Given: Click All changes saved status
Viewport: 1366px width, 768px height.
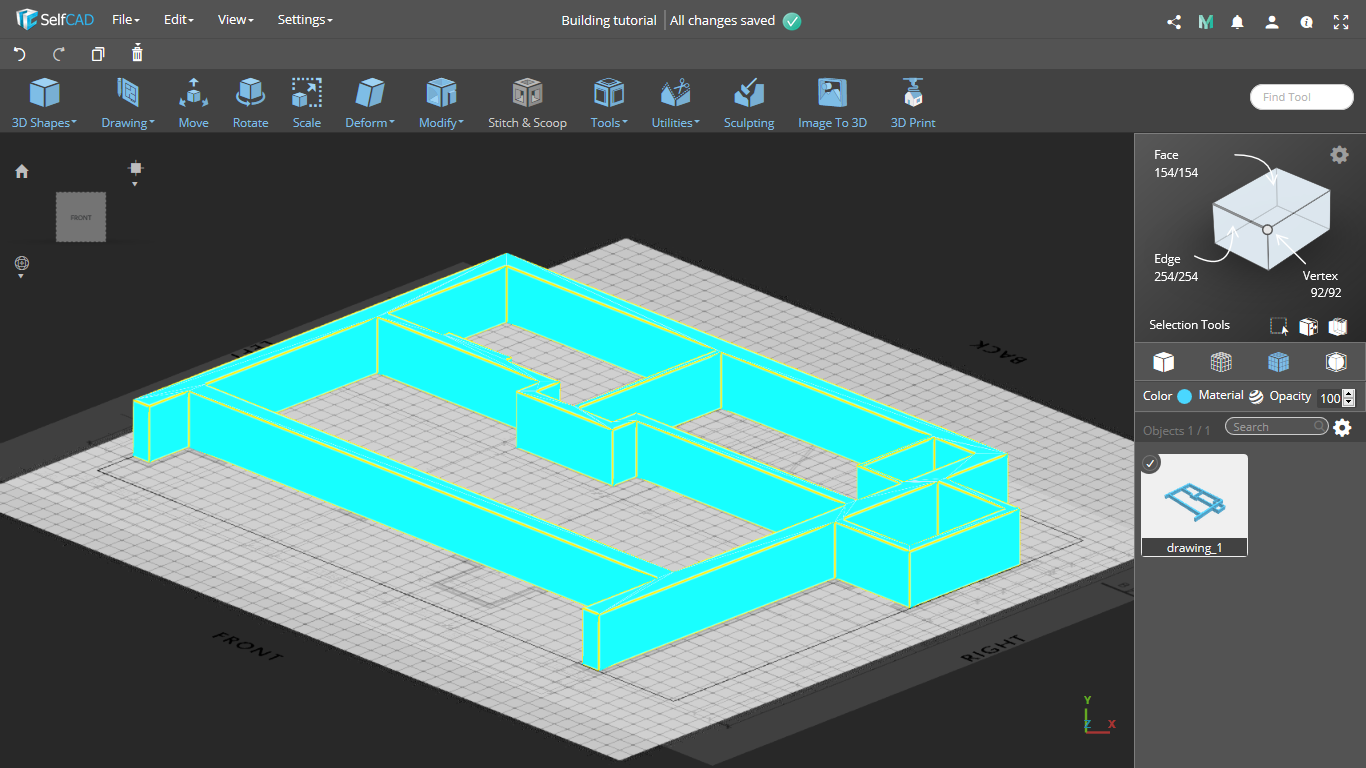Looking at the screenshot, I should coord(735,20).
